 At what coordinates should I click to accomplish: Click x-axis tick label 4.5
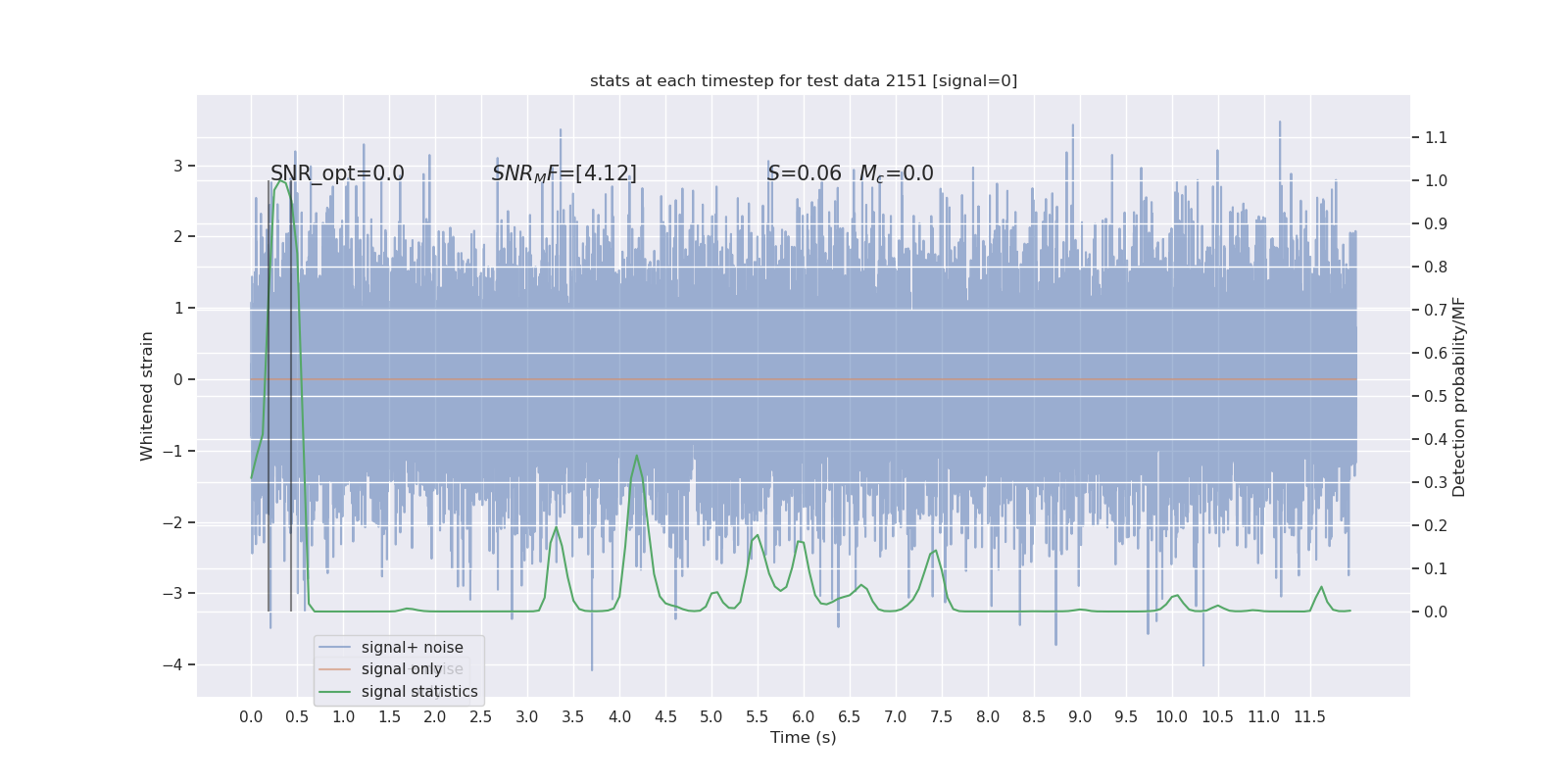pyautogui.click(x=665, y=717)
